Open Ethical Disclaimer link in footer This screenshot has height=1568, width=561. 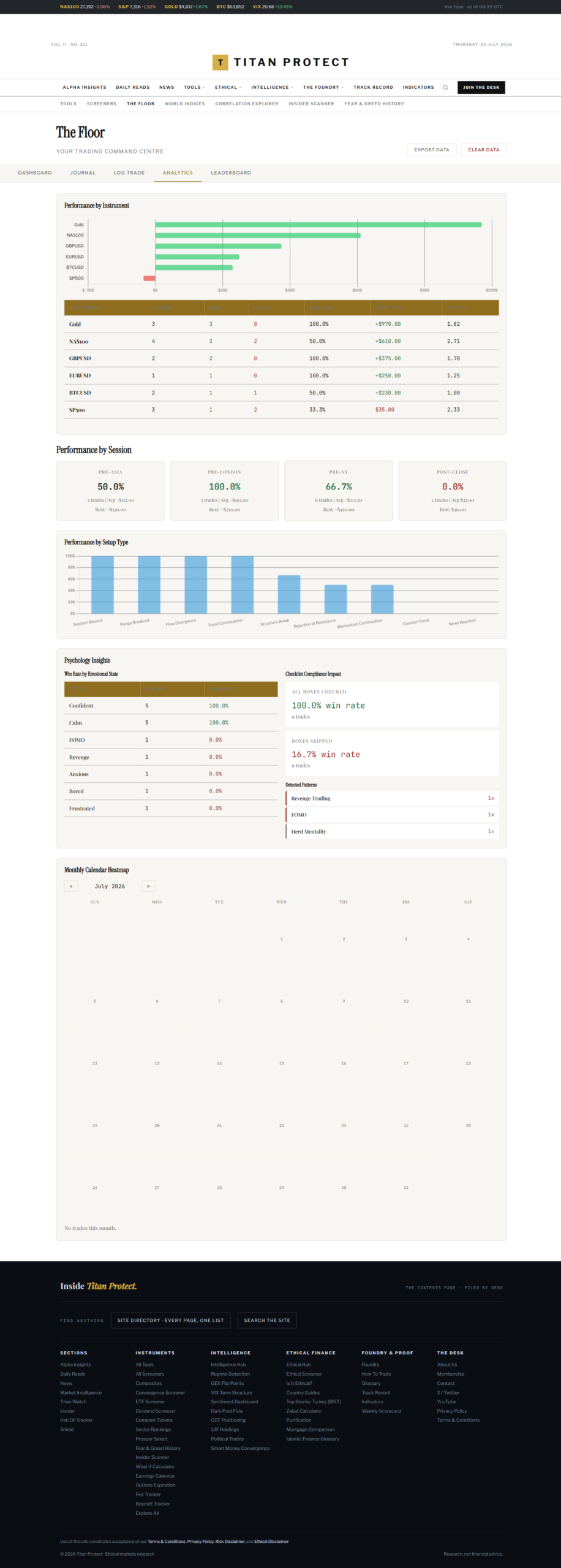pyautogui.click(x=271, y=1542)
